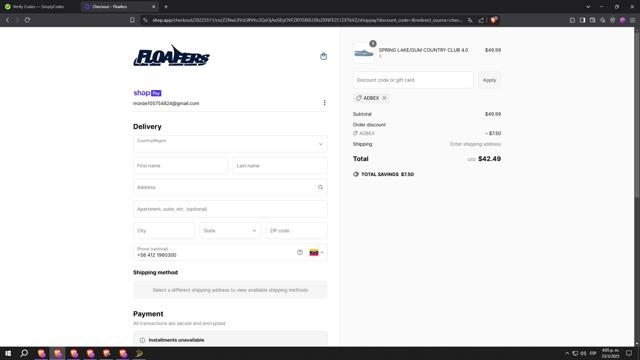The width and height of the screenshot is (640, 360).
Task: Open a new browser tab
Action: 166,7
